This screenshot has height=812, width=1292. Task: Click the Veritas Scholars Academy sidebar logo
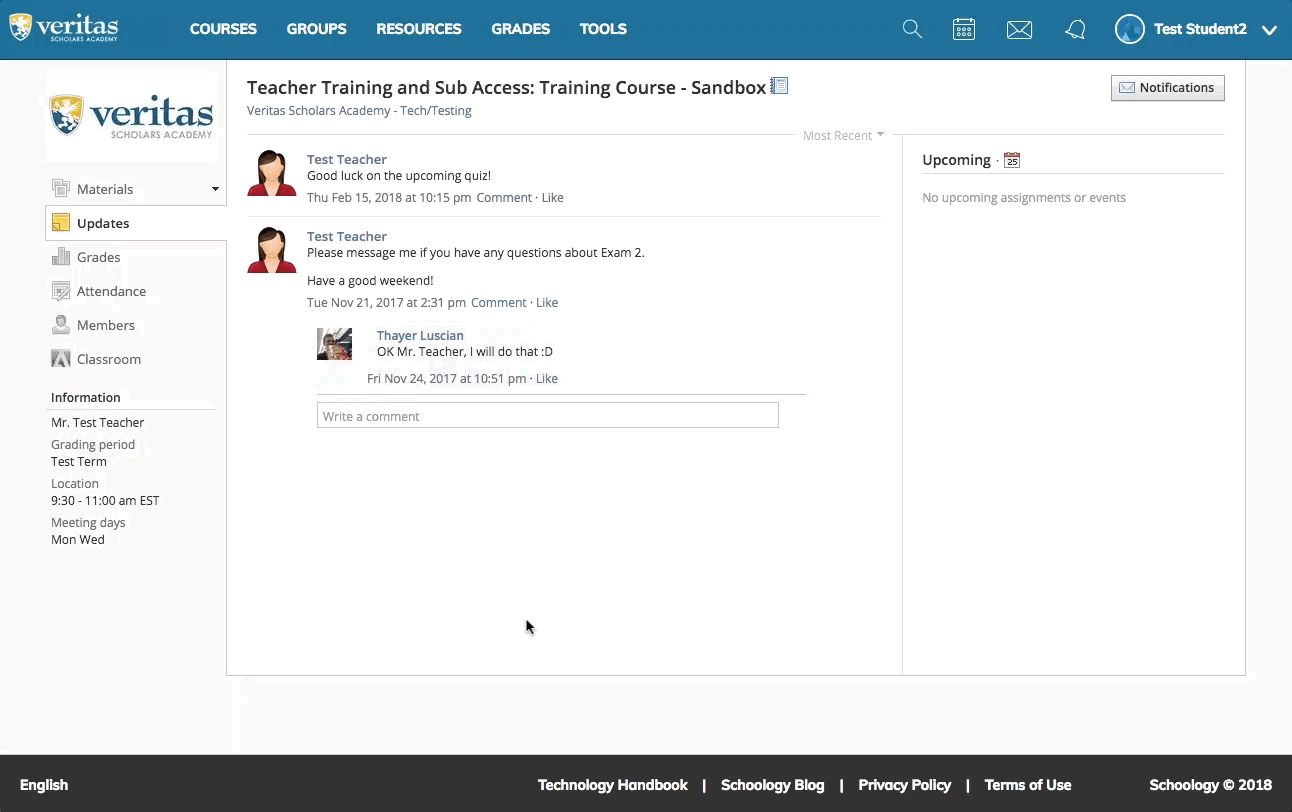coord(131,116)
